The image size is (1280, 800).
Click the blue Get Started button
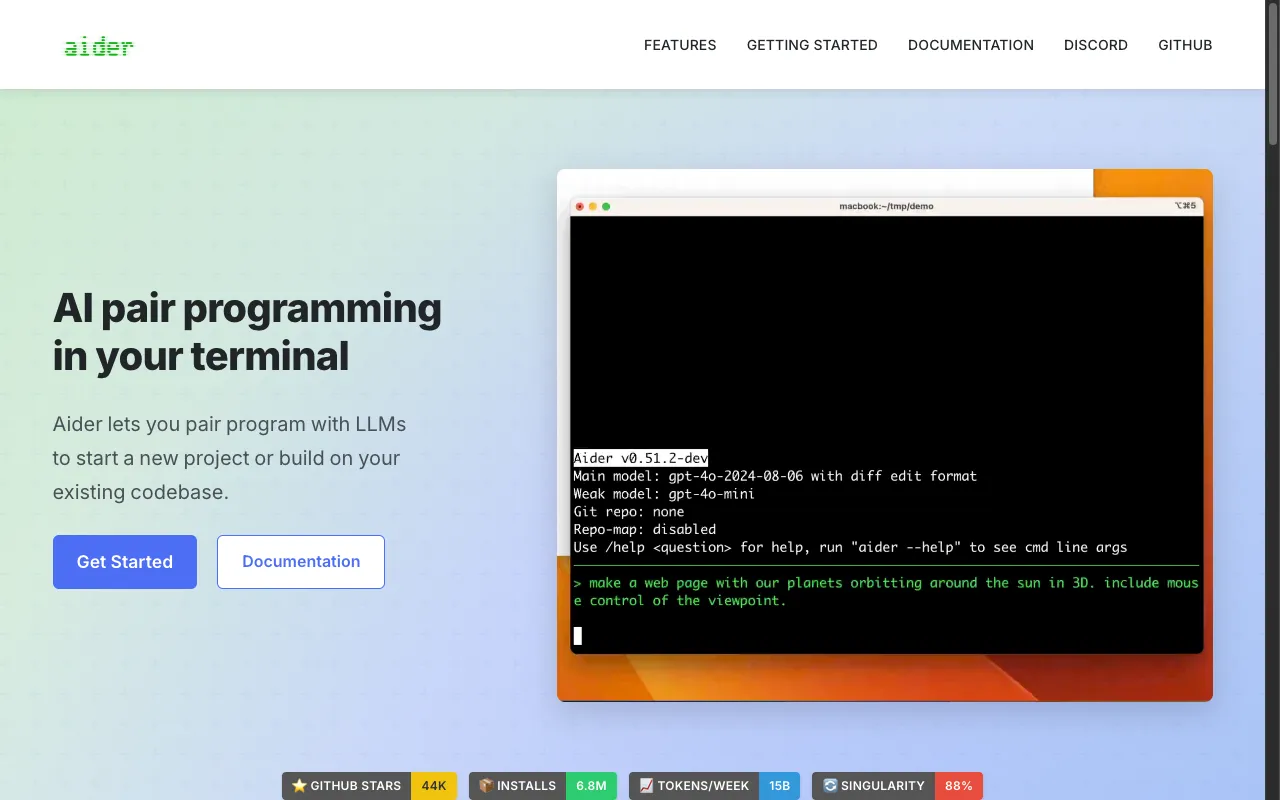[125, 562]
